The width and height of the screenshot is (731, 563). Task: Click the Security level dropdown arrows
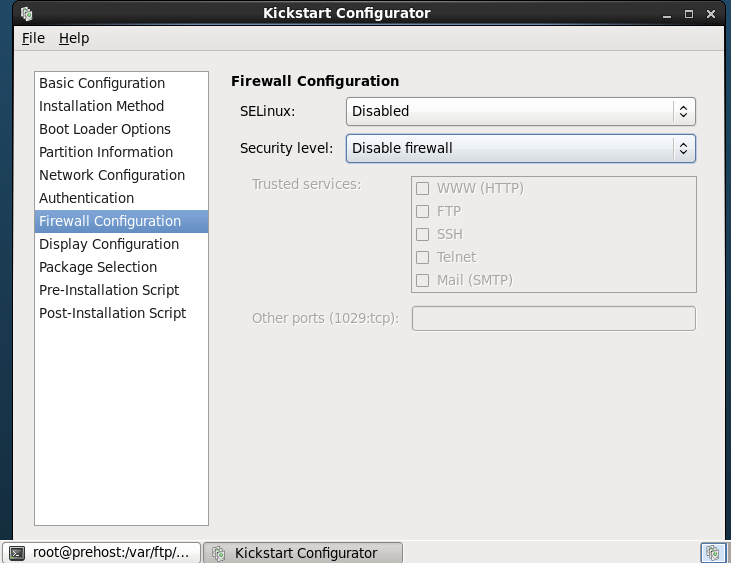(683, 148)
